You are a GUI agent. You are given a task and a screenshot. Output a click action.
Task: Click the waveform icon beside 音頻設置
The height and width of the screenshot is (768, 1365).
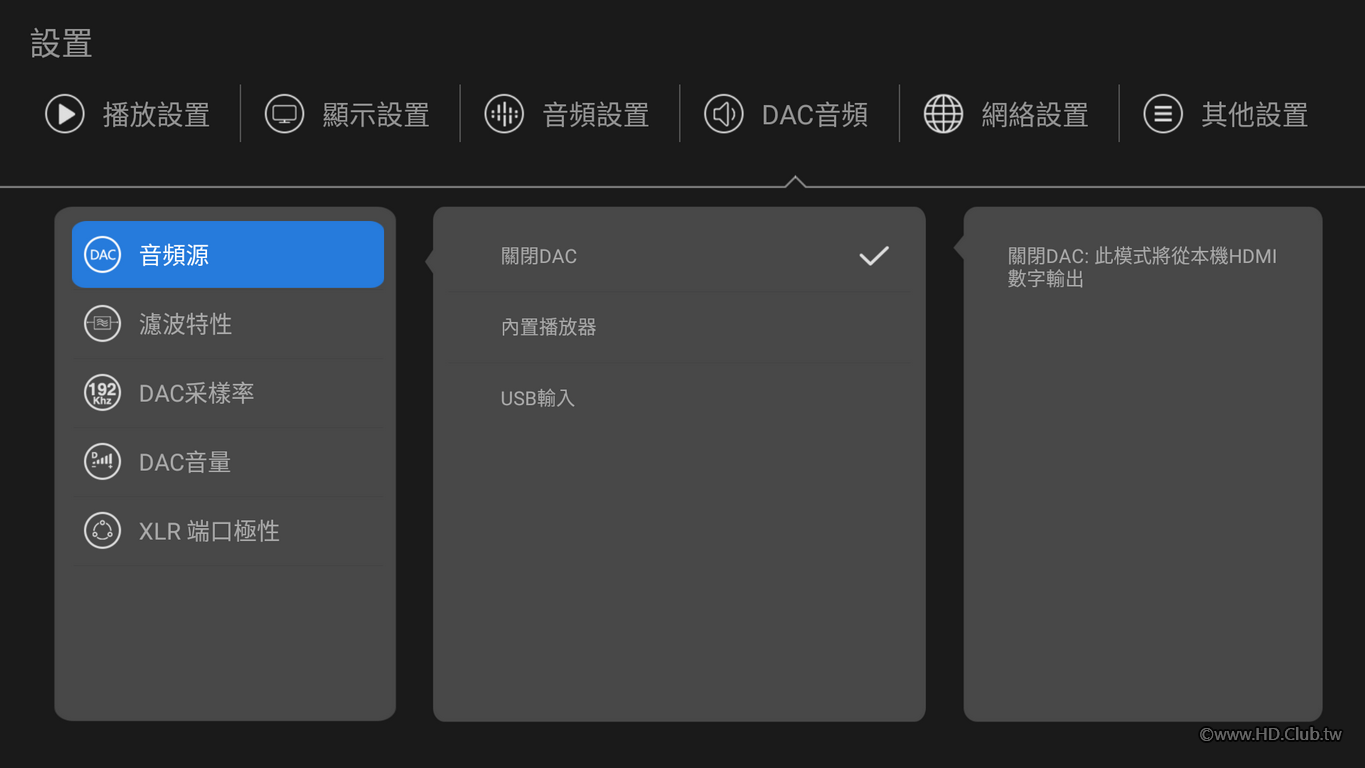[x=504, y=114]
